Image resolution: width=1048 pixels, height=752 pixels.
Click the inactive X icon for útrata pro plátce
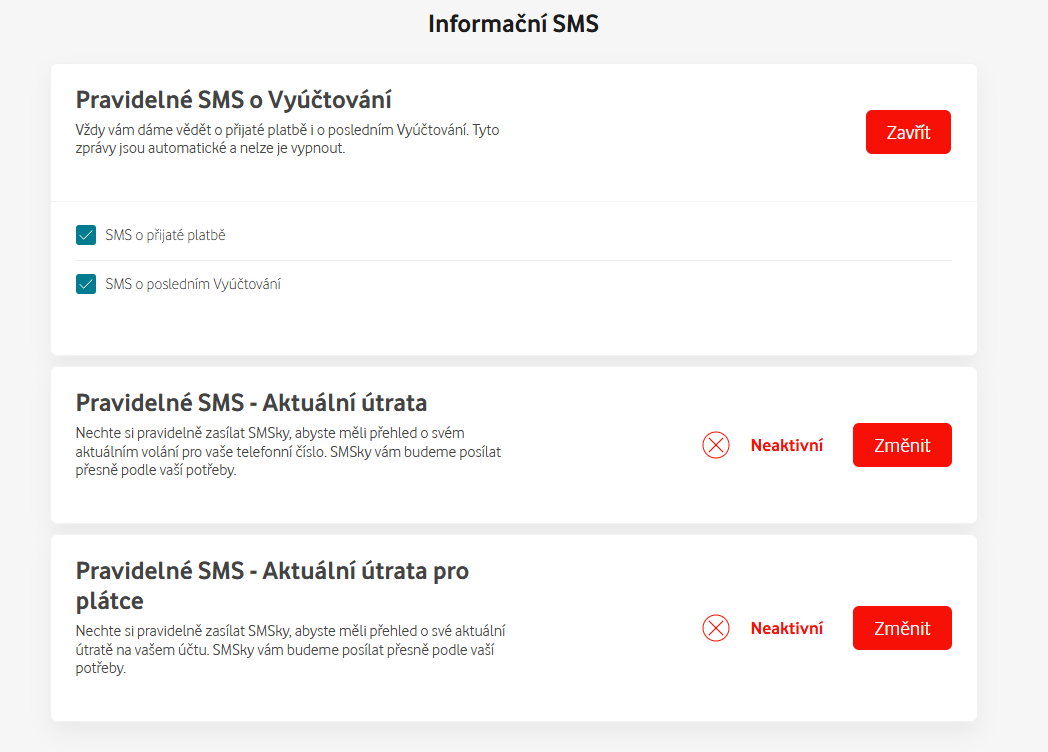pyautogui.click(x=716, y=628)
